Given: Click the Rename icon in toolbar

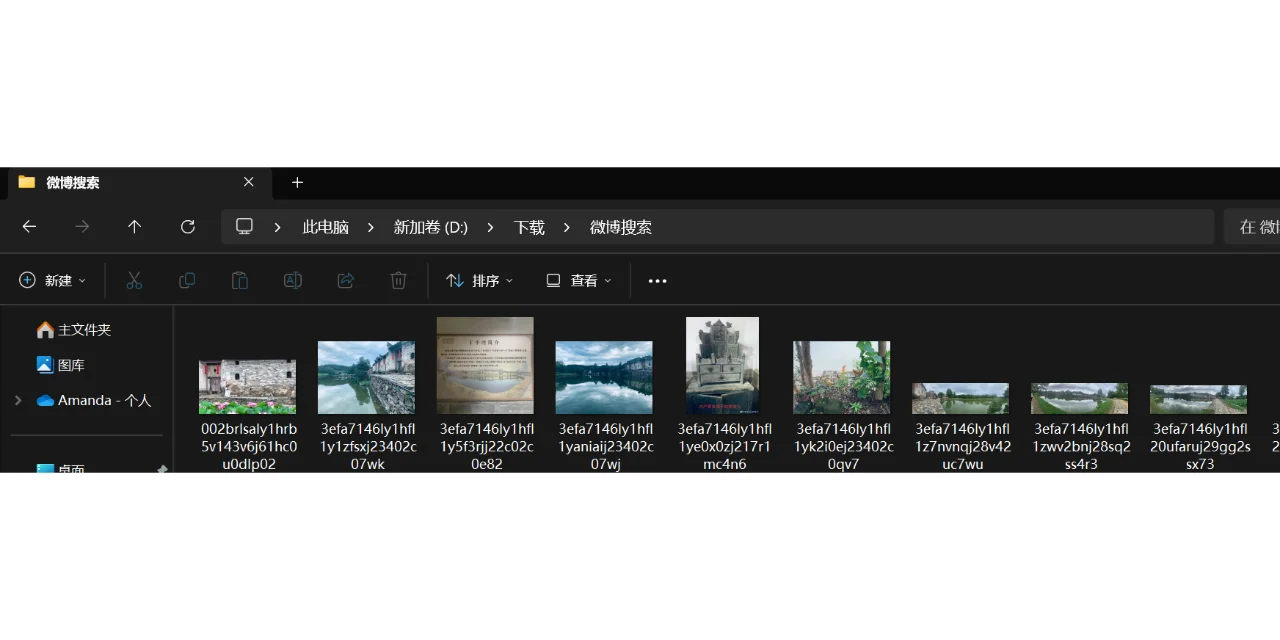Looking at the screenshot, I should tap(293, 281).
